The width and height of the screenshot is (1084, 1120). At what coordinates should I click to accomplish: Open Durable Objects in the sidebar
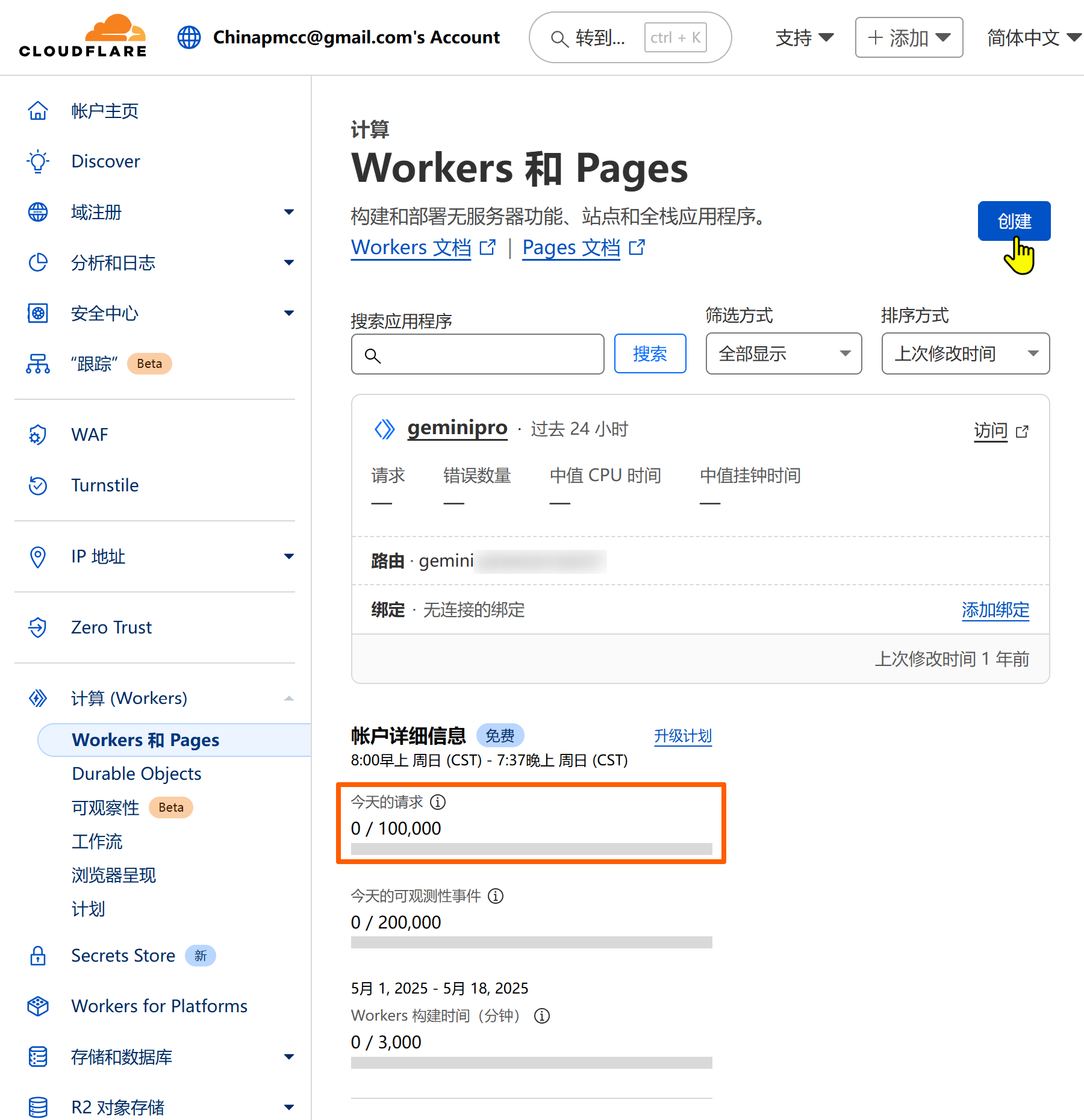[137, 774]
